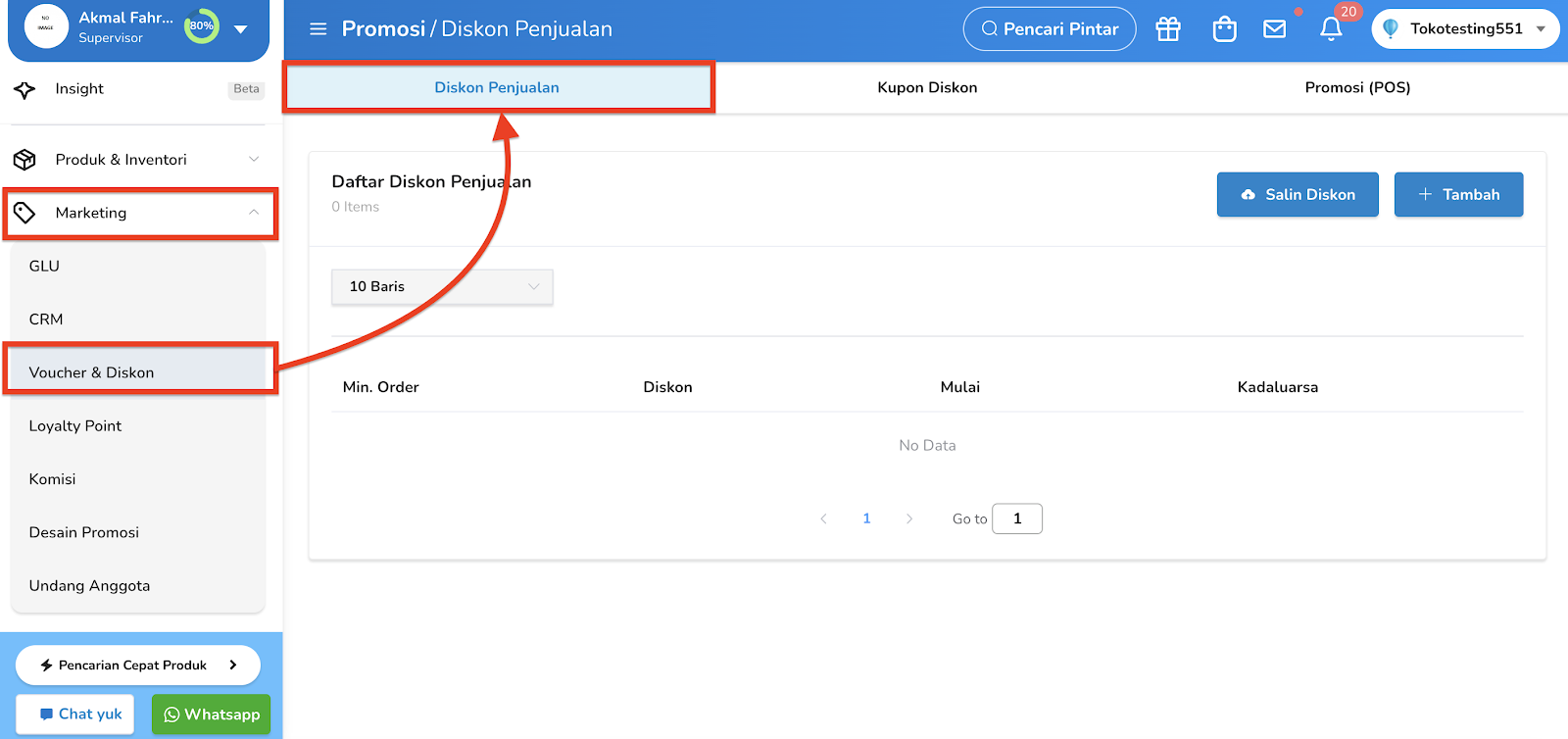This screenshot has height=739, width=1568.
Task: Expand the Akmal Fahr profile dropdown arrow
Action: [x=241, y=29]
